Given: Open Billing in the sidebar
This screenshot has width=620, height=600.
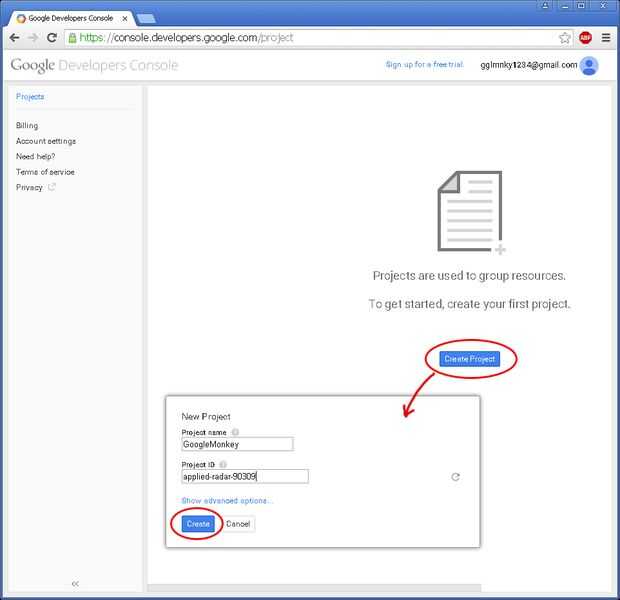Looking at the screenshot, I should click(27, 125).
